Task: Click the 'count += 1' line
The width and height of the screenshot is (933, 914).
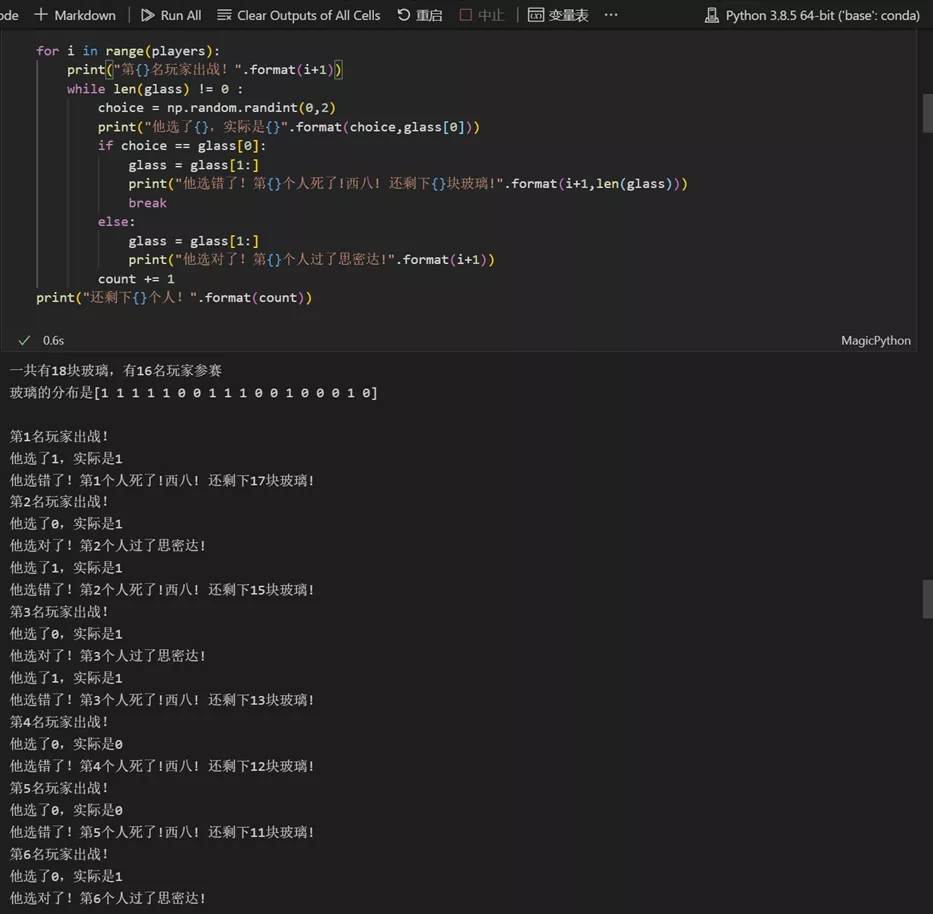Action: [x=136, y=279]
